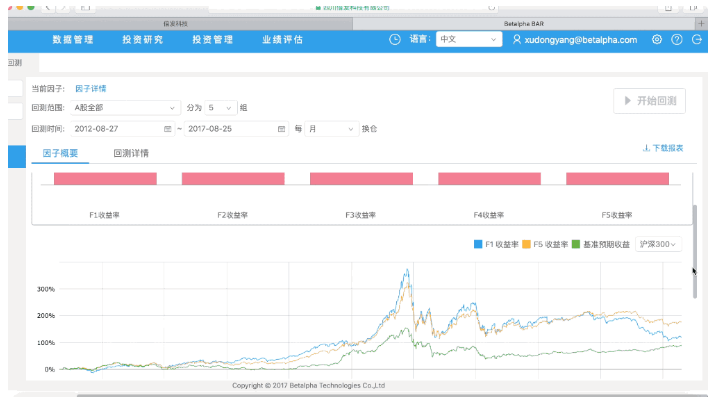Open the 数据管理 menu
716x397 pixels.
tap(73, 40)
